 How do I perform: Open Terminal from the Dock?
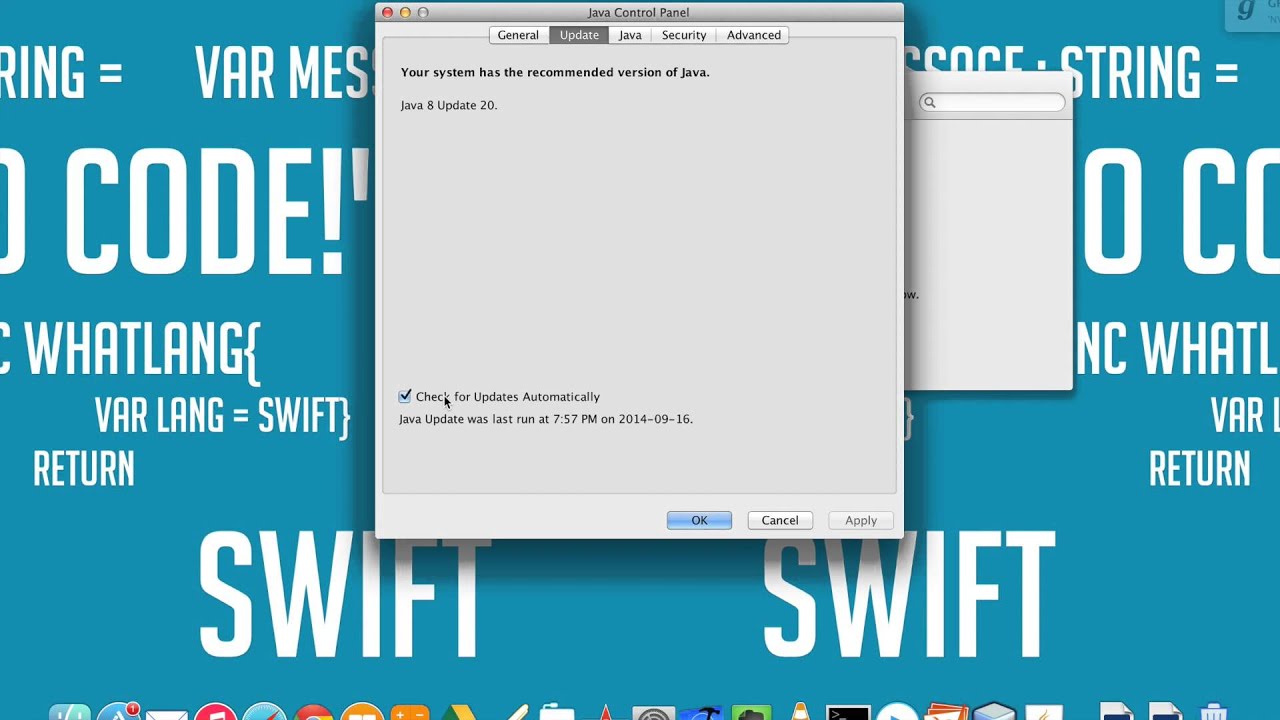click(848, 712)
